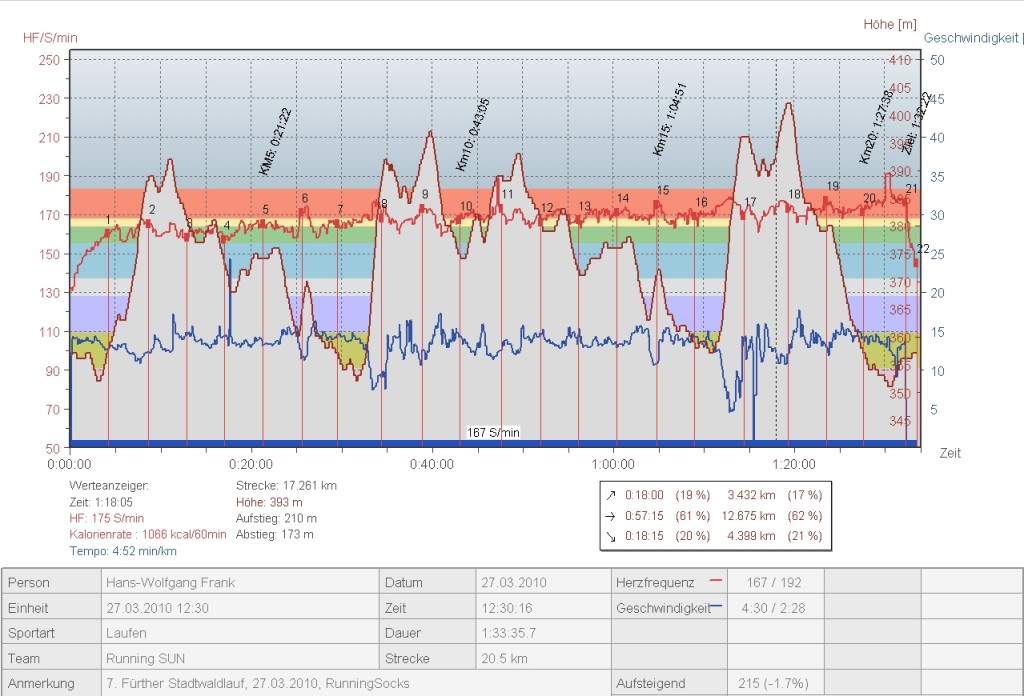
Task: Select the KM5: 0:21:22 split label
Action: [275, 141]
